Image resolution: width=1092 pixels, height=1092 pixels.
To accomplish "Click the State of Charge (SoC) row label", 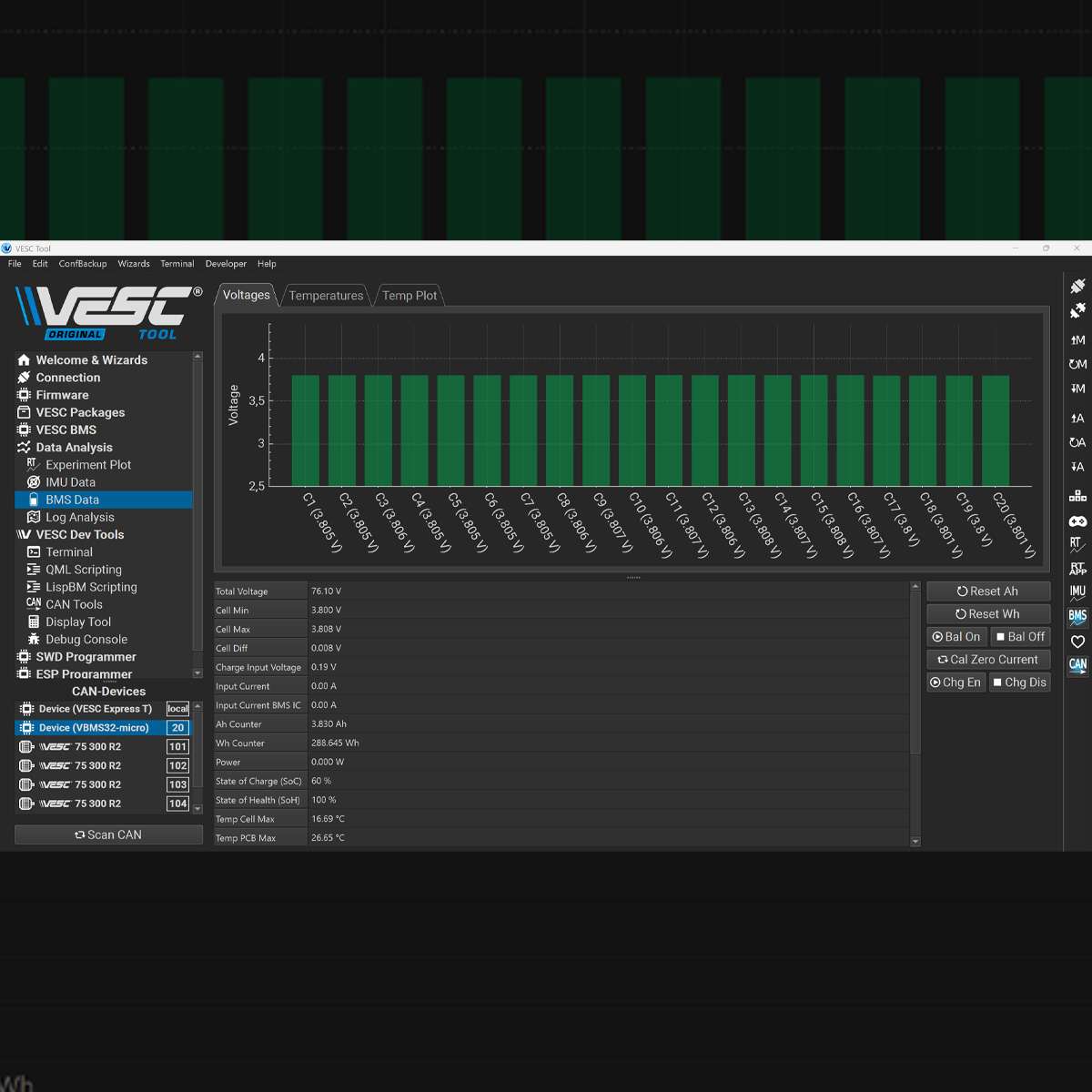I will (258, 782).
